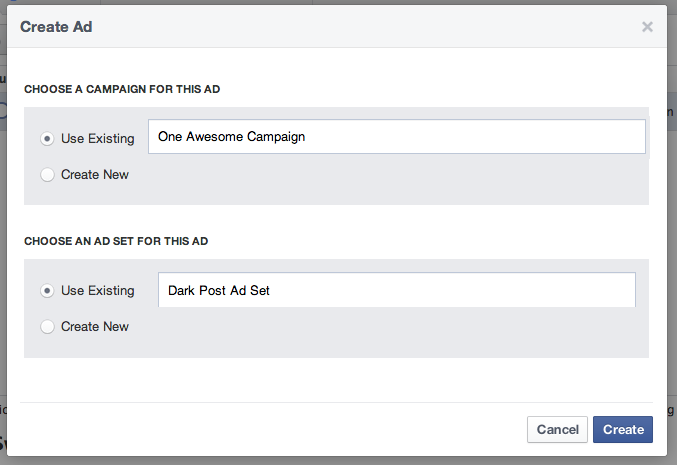Click the Dark Post Ad Set text
This screenshot has height=465, width=677.
coord(218,291)
